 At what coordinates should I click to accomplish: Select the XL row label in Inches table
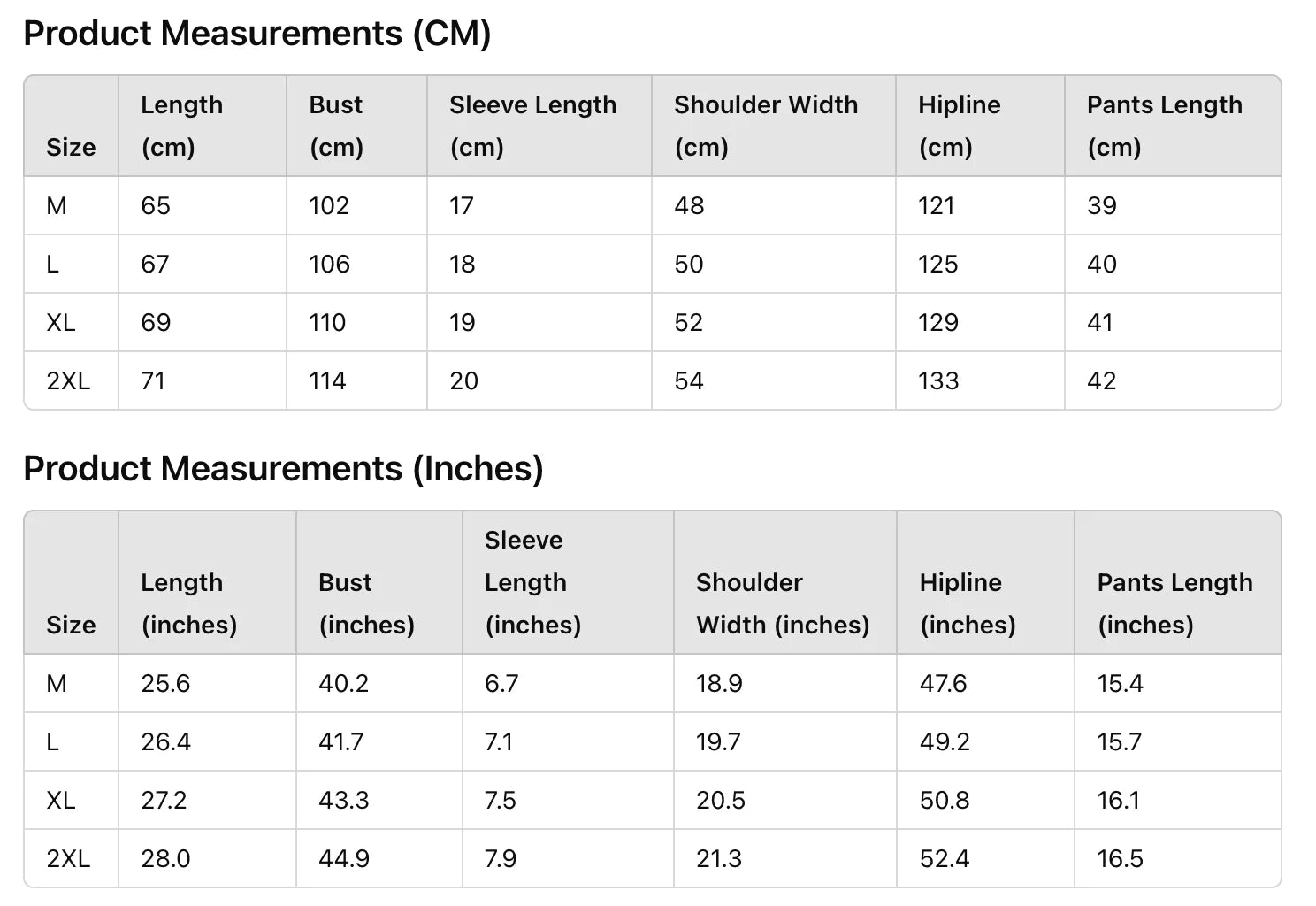[x=61, y=801]
